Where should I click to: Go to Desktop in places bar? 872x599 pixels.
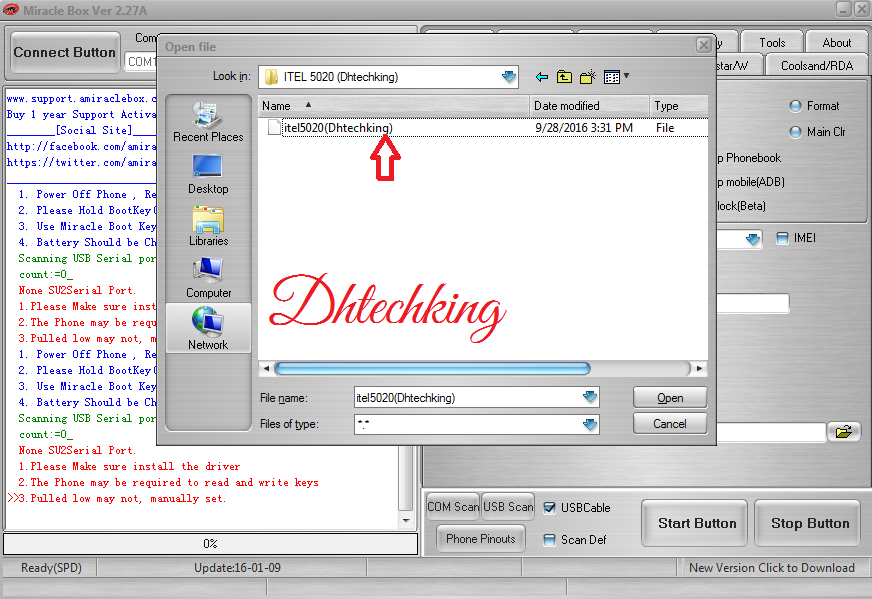pyautogui.click(x=208, y=174)
